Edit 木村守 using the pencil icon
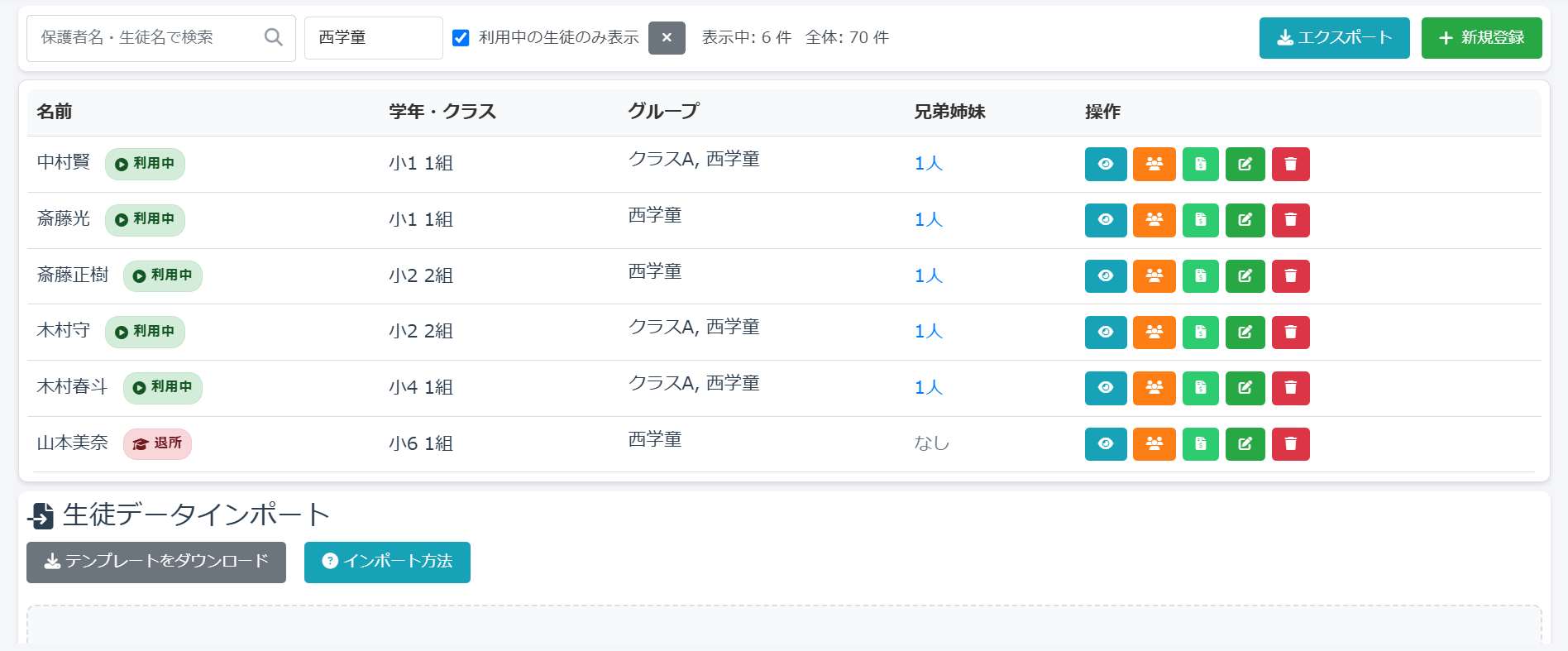 click(x=1245, y=332)
